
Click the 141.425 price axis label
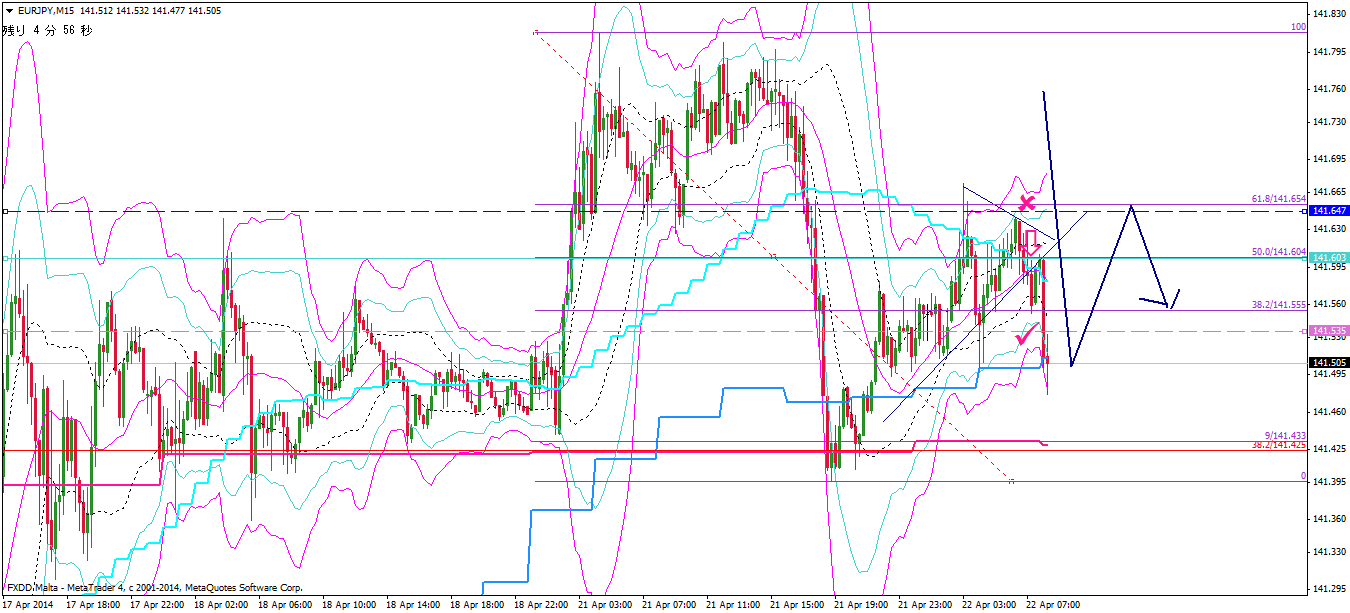[1330, 448]
